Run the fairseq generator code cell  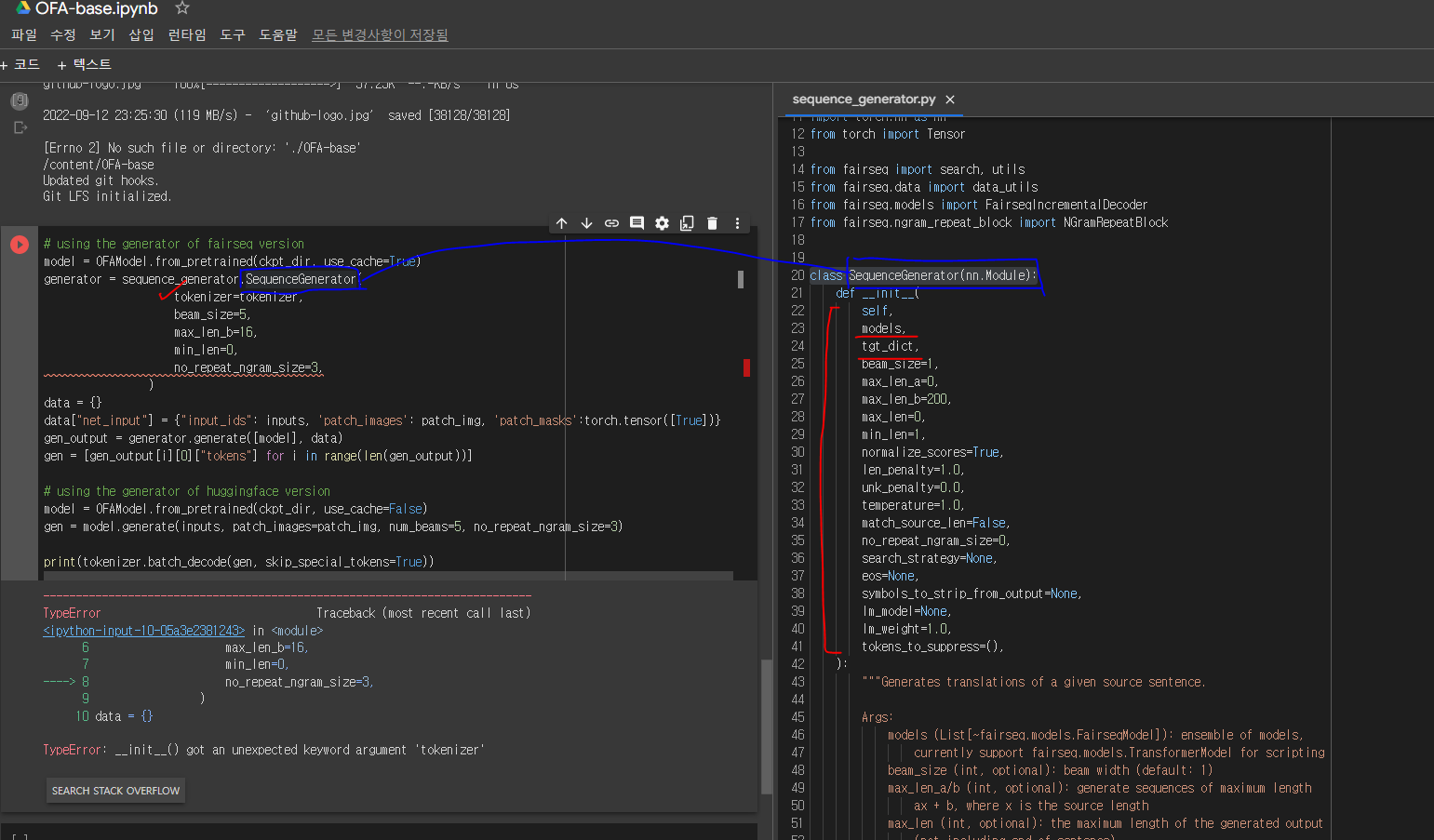19,245
